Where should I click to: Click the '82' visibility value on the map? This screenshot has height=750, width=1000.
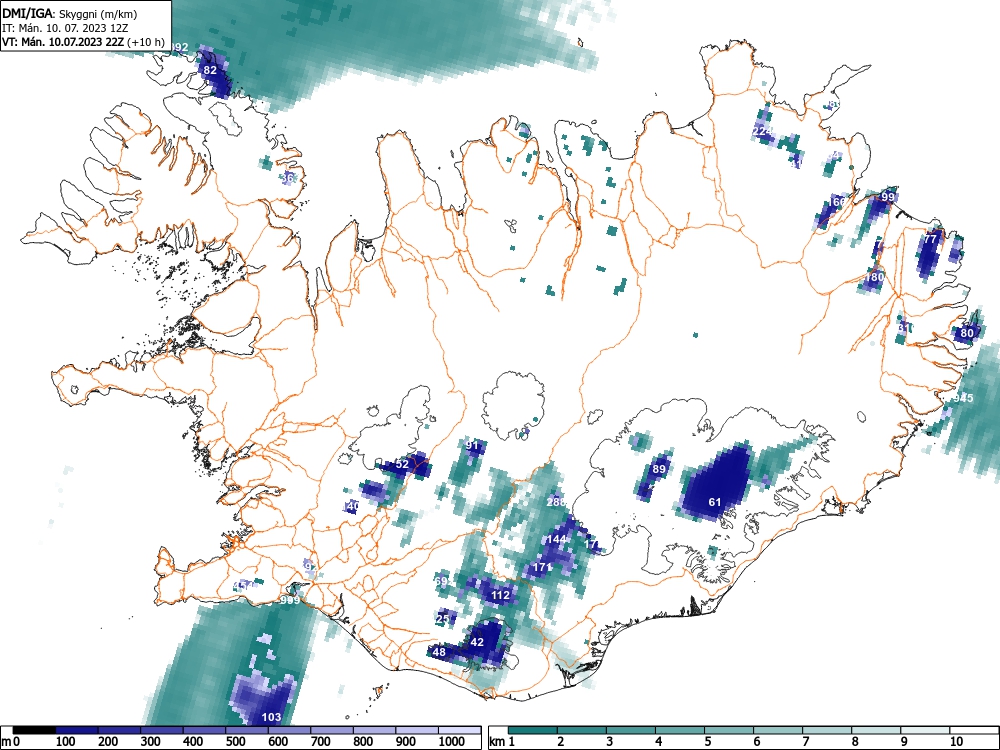(210, 70)
